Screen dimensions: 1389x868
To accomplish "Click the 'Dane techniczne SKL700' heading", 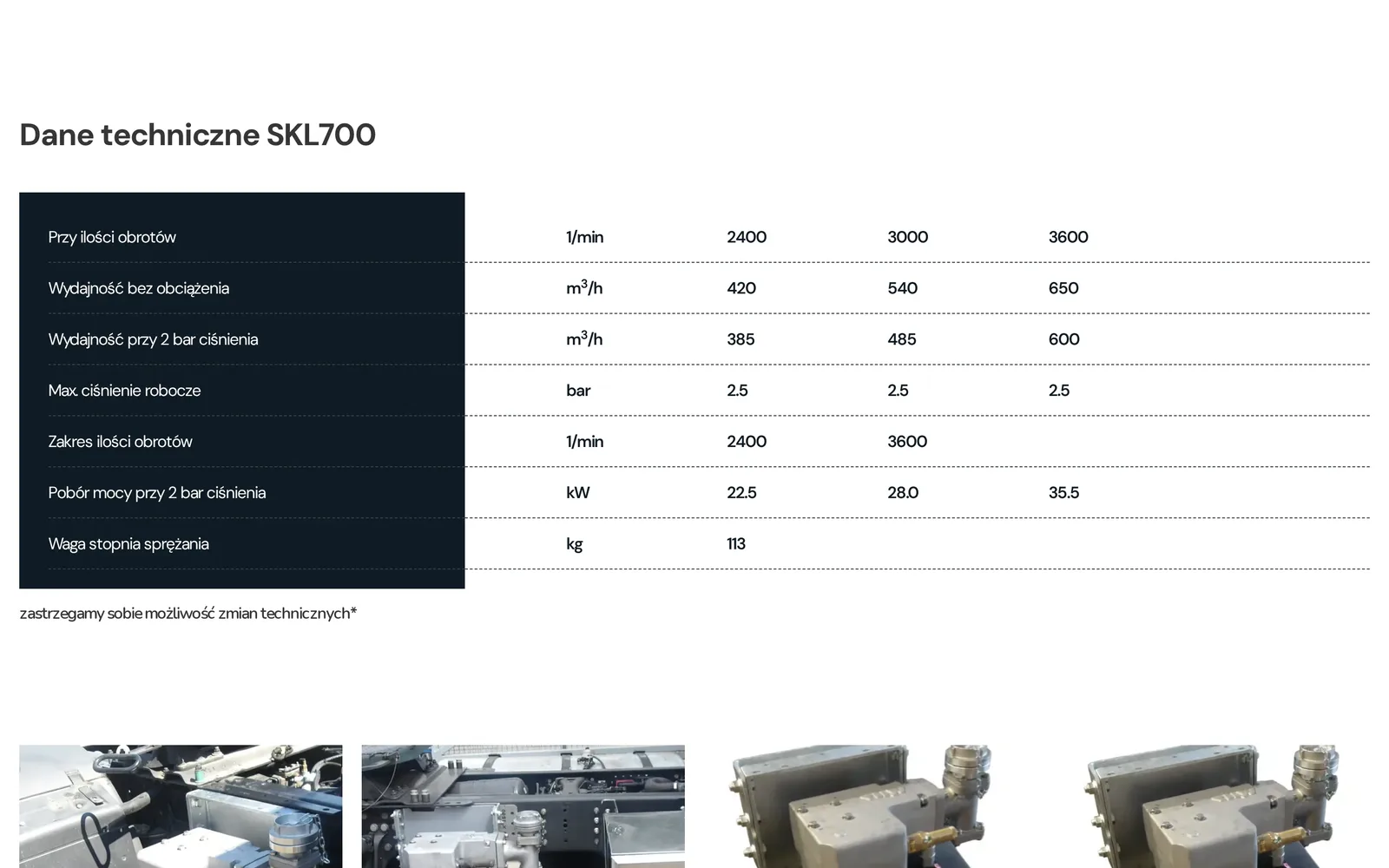I will pos(197,135).
